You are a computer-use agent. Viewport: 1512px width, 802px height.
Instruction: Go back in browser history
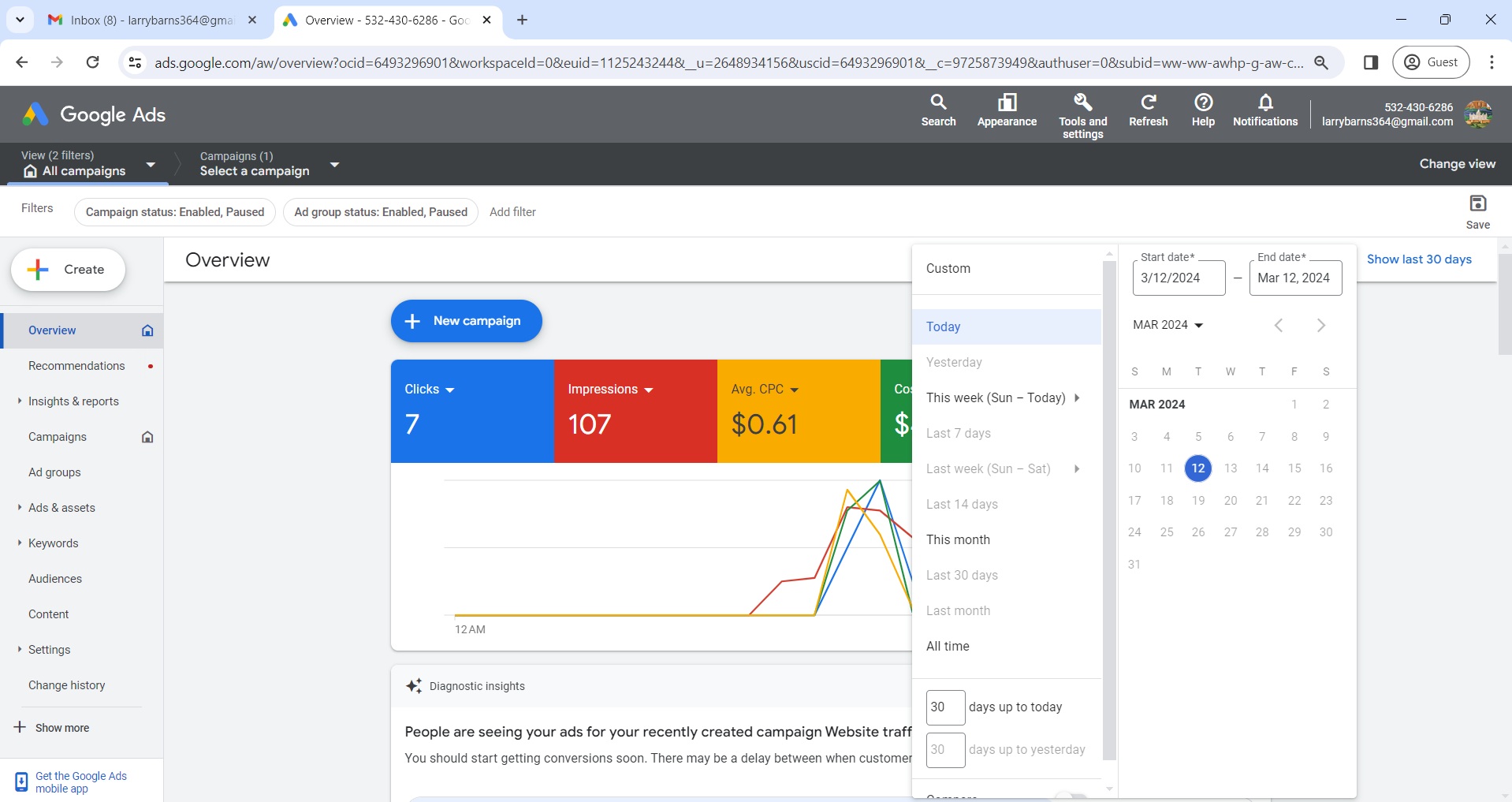pyautogui.click(x=22, y=62)
